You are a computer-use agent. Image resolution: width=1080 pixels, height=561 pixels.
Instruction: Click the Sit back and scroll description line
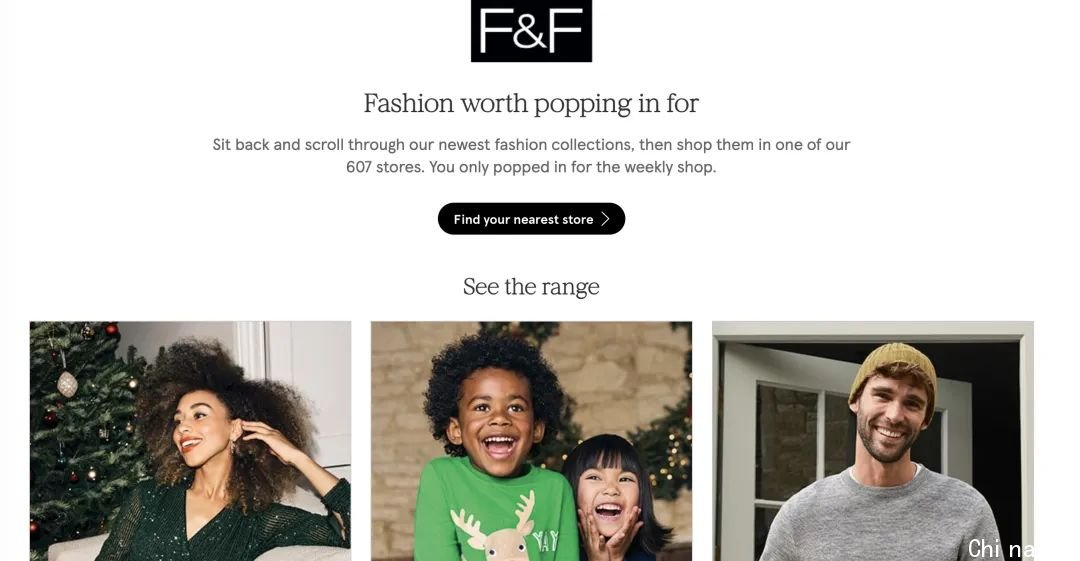pos(531,145)
